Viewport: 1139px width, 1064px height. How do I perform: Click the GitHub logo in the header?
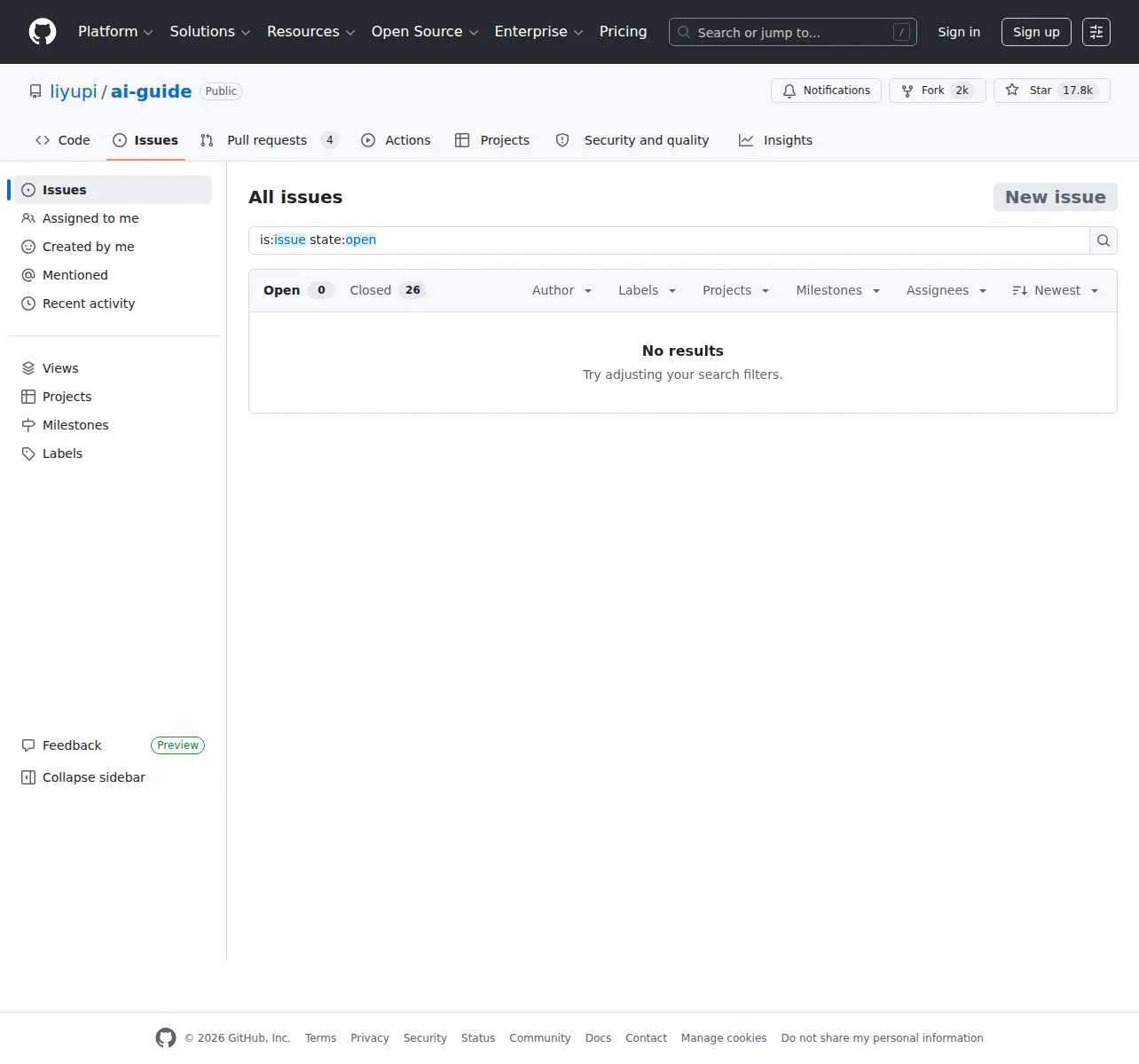click(43, 32)
